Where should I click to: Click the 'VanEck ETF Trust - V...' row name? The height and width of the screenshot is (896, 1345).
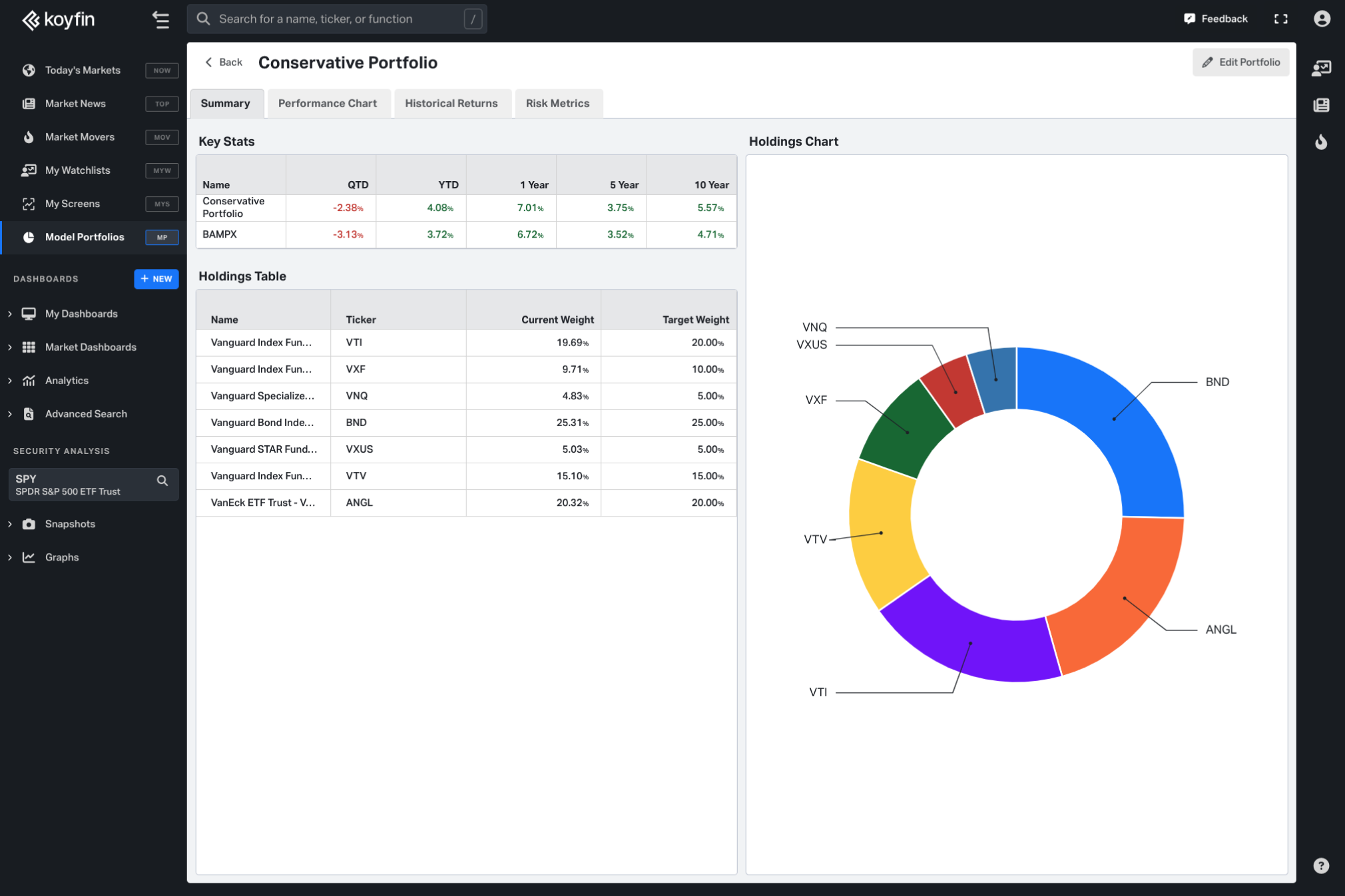tap(263, 503)
